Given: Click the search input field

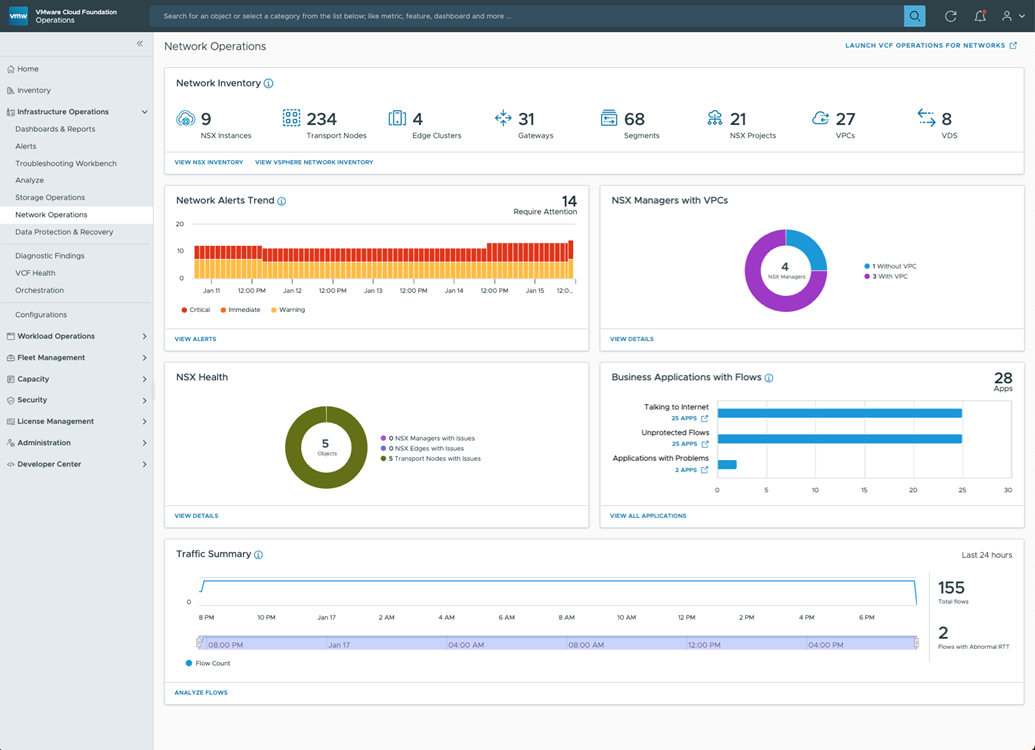Looking at the screenshot, I should pyautogui.click(x=527, y=16).
